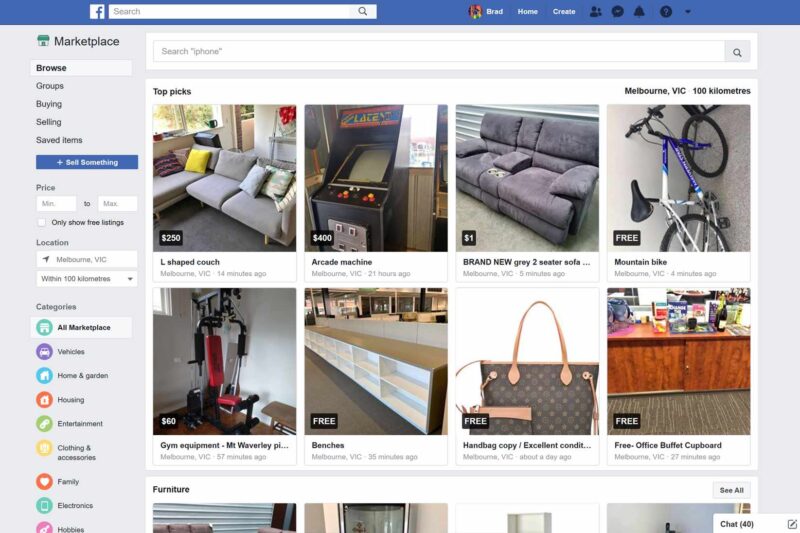Go to Selling section
This screenshot has width=800, height=533.
point(48,122)
